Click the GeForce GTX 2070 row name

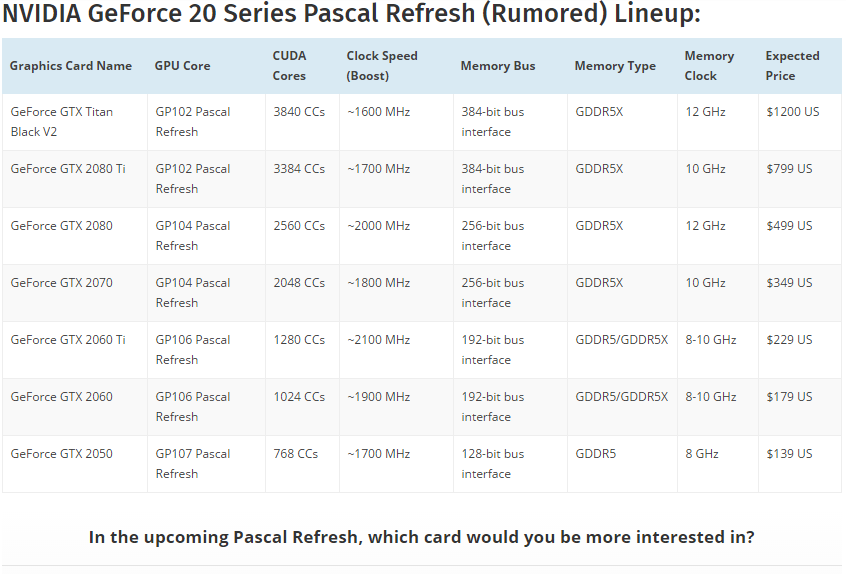(x=62, y=283)
